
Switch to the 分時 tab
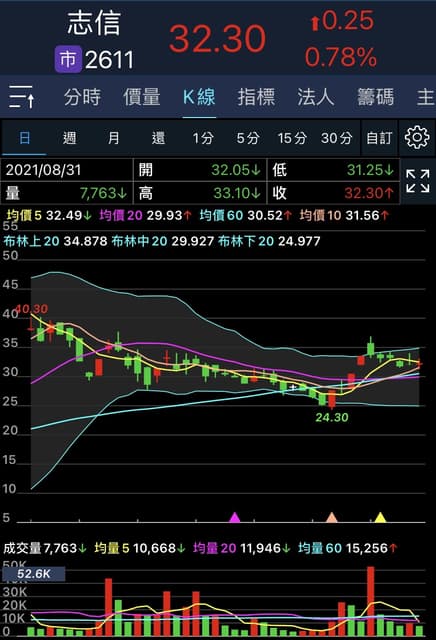coord(82,97)
